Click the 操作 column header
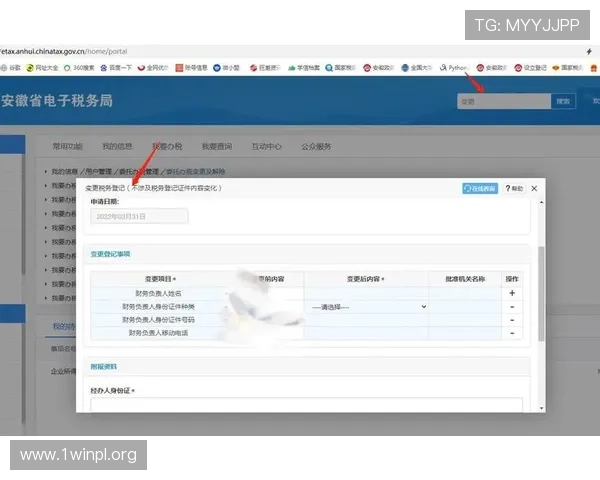Image resolution: width=600 pixels, height=480 pixels. 512,279
